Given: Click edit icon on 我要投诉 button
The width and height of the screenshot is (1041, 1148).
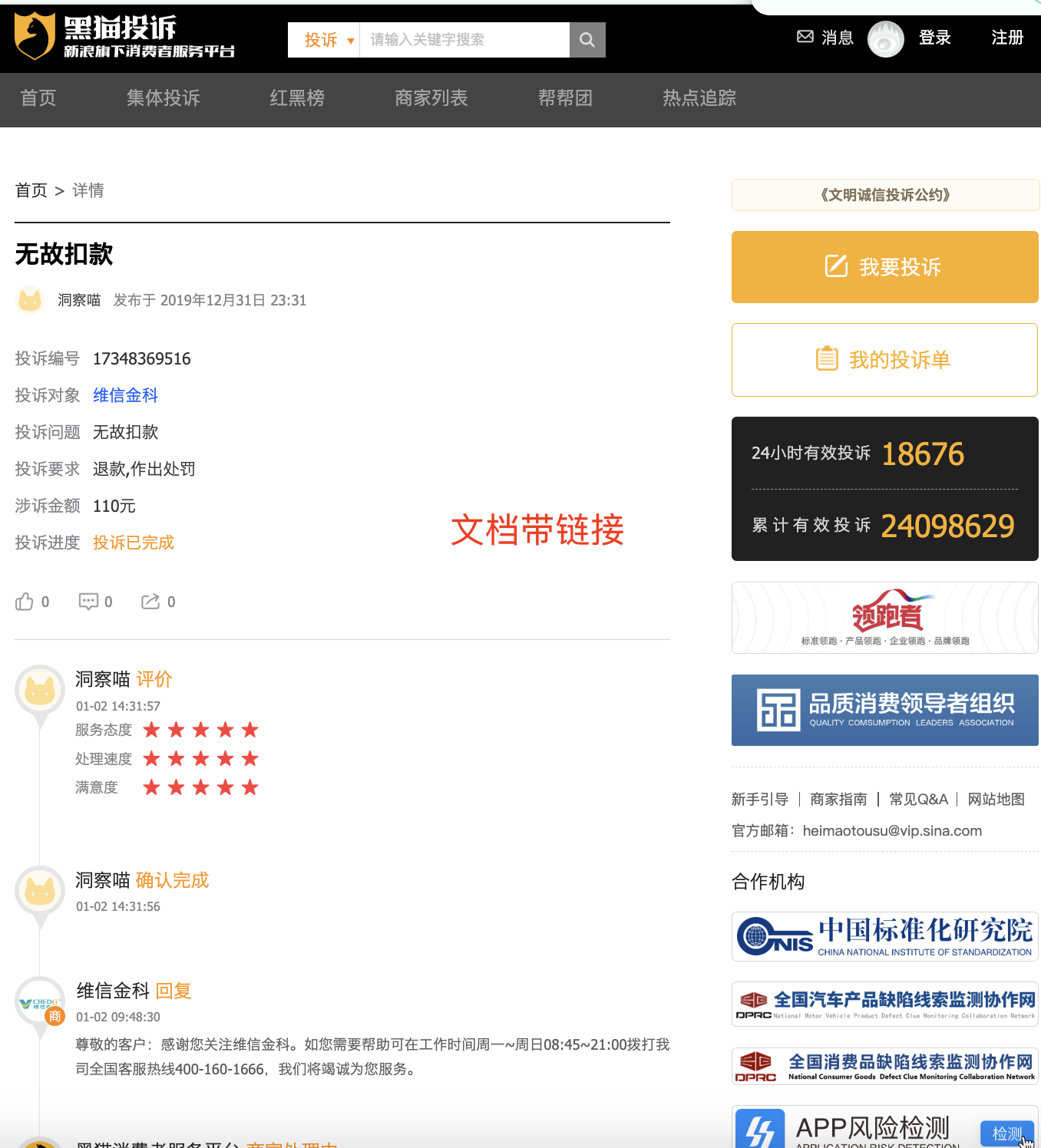Looking at the screenshot, I should tap(836, 266).
